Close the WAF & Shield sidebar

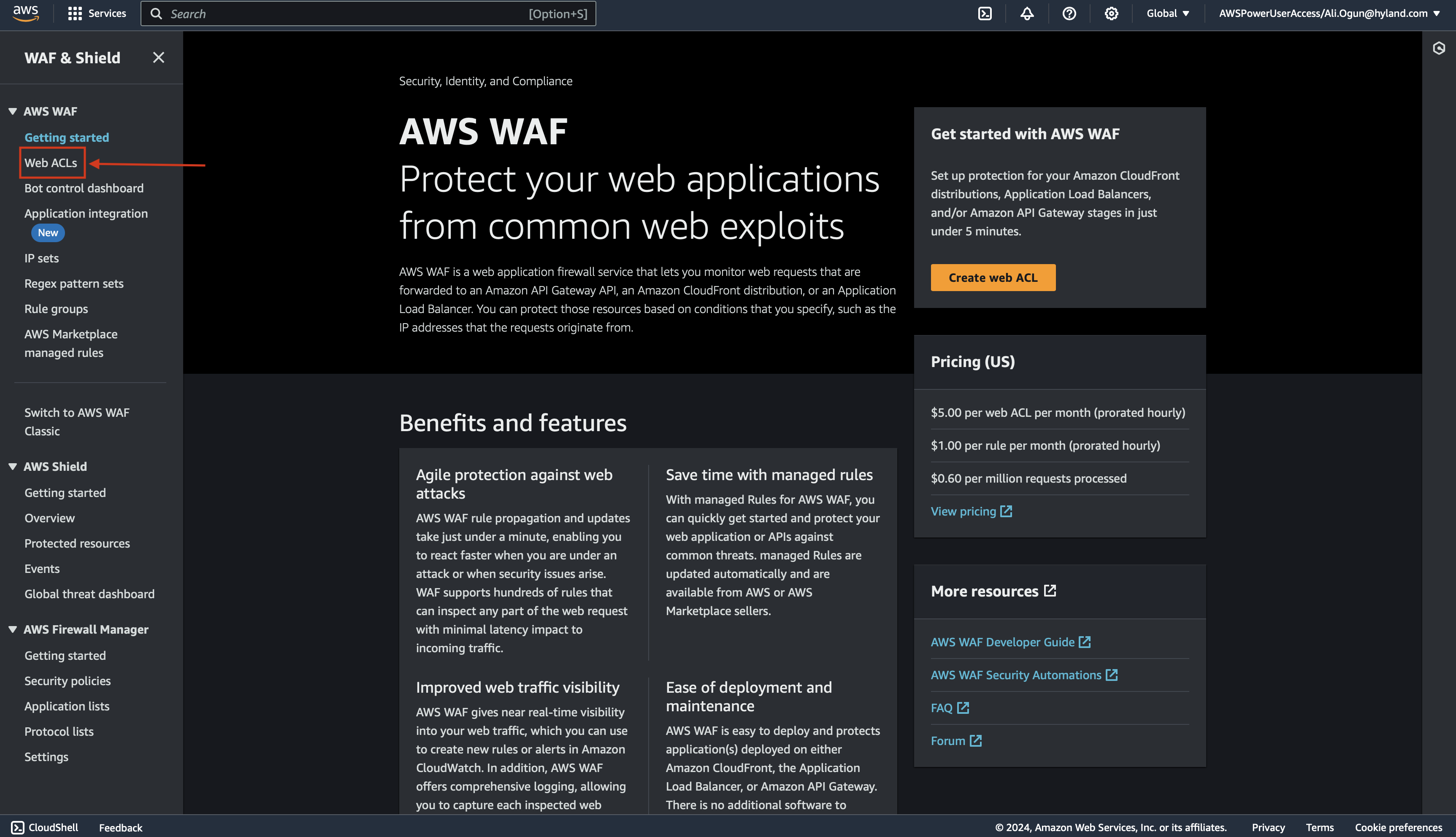pos(158,57)
